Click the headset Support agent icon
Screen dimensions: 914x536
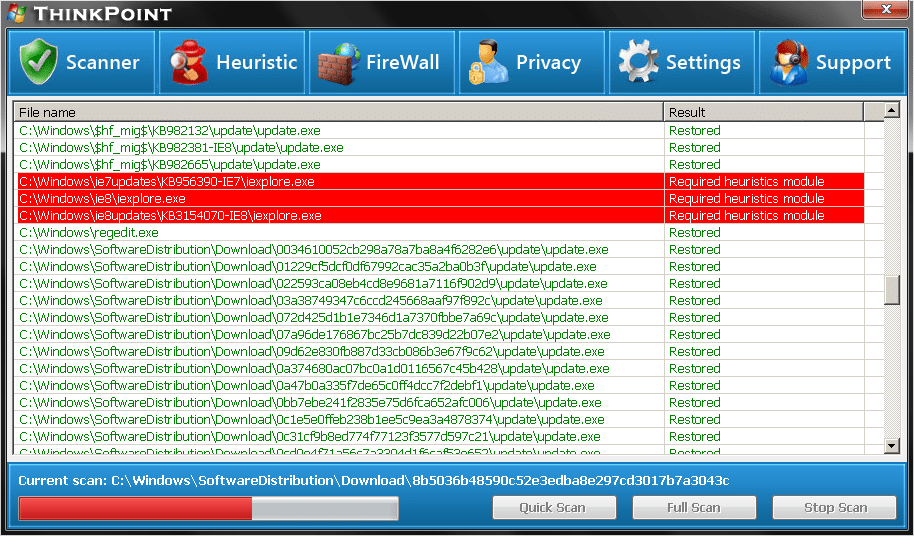(787, 63)
